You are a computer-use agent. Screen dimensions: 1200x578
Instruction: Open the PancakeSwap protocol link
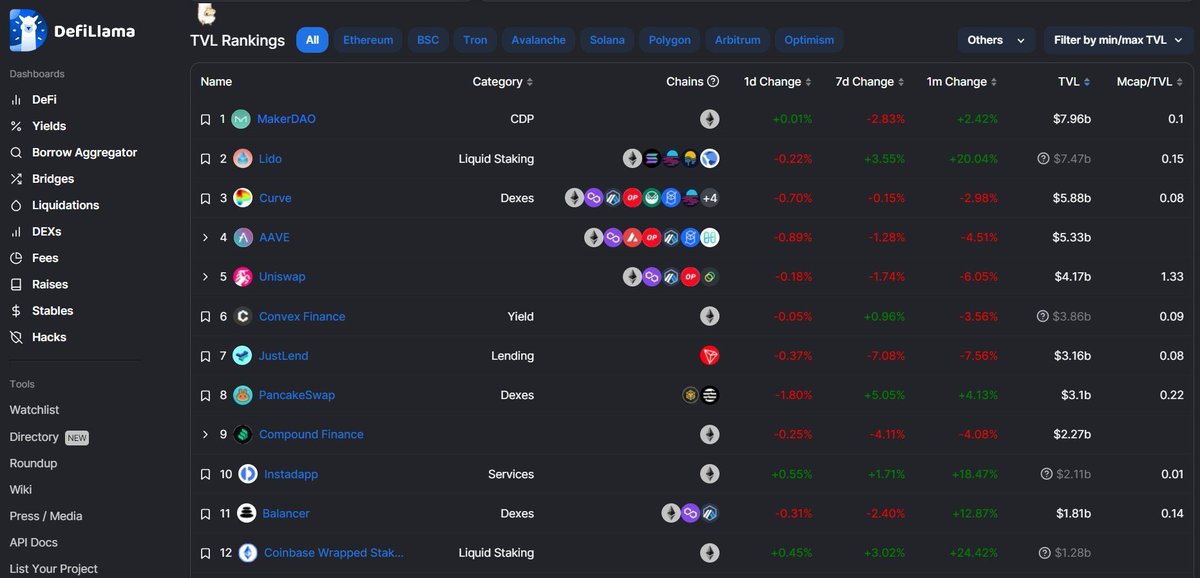297,395
